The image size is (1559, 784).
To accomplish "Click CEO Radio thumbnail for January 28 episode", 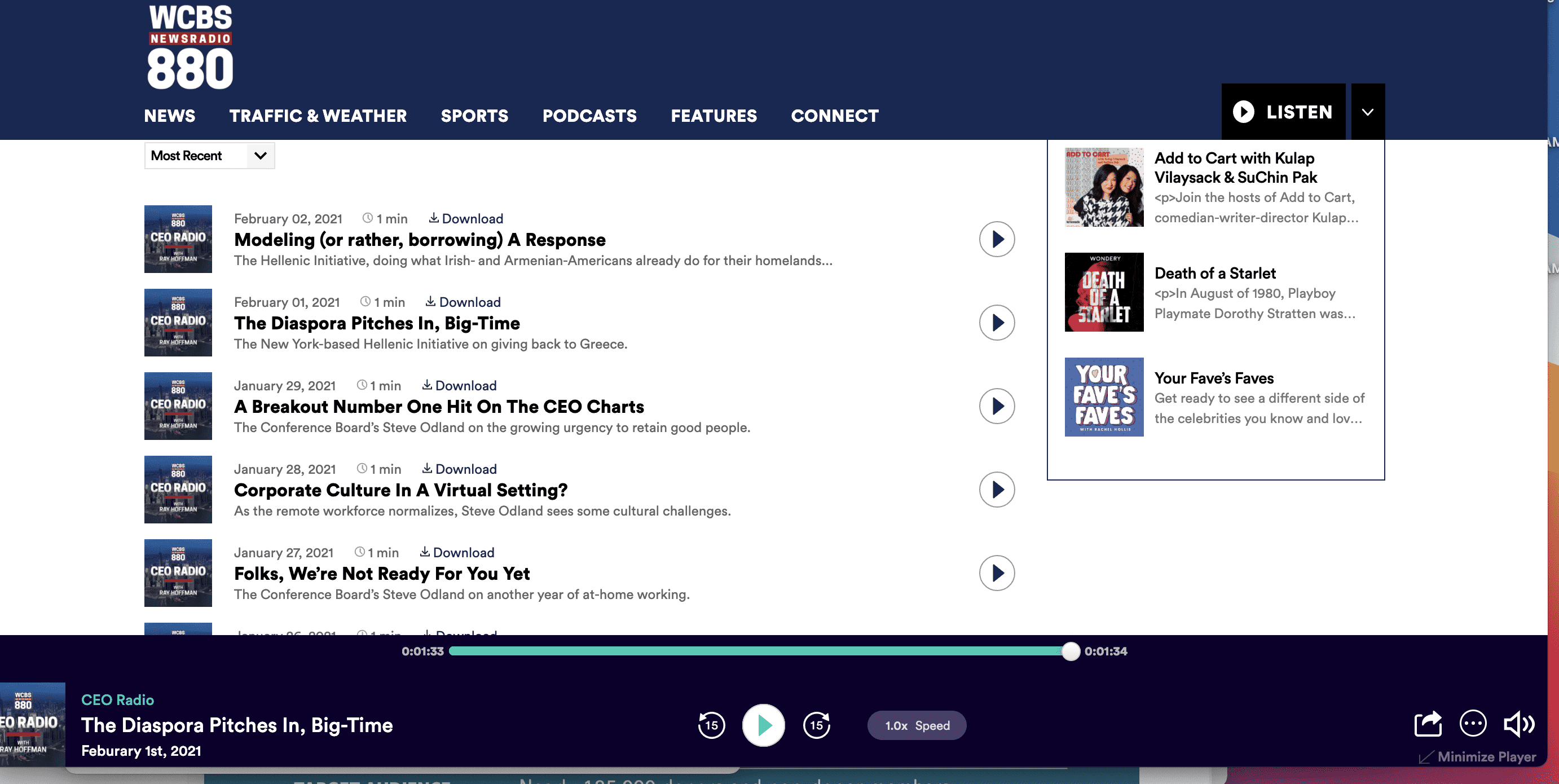I will pos(178,490).
